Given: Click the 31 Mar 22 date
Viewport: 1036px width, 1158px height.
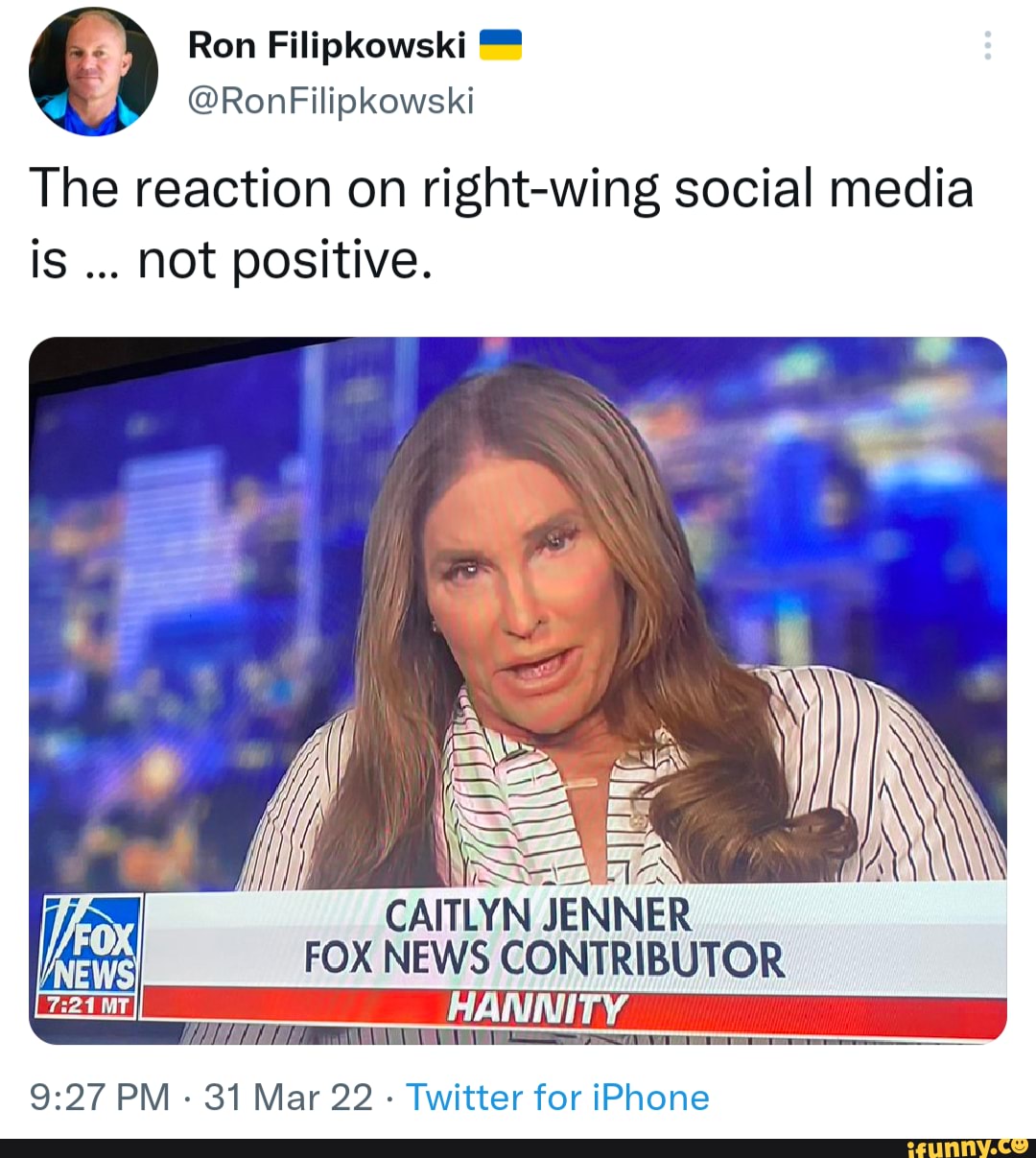Looking at the screenshot, I should coord(288,1097).
